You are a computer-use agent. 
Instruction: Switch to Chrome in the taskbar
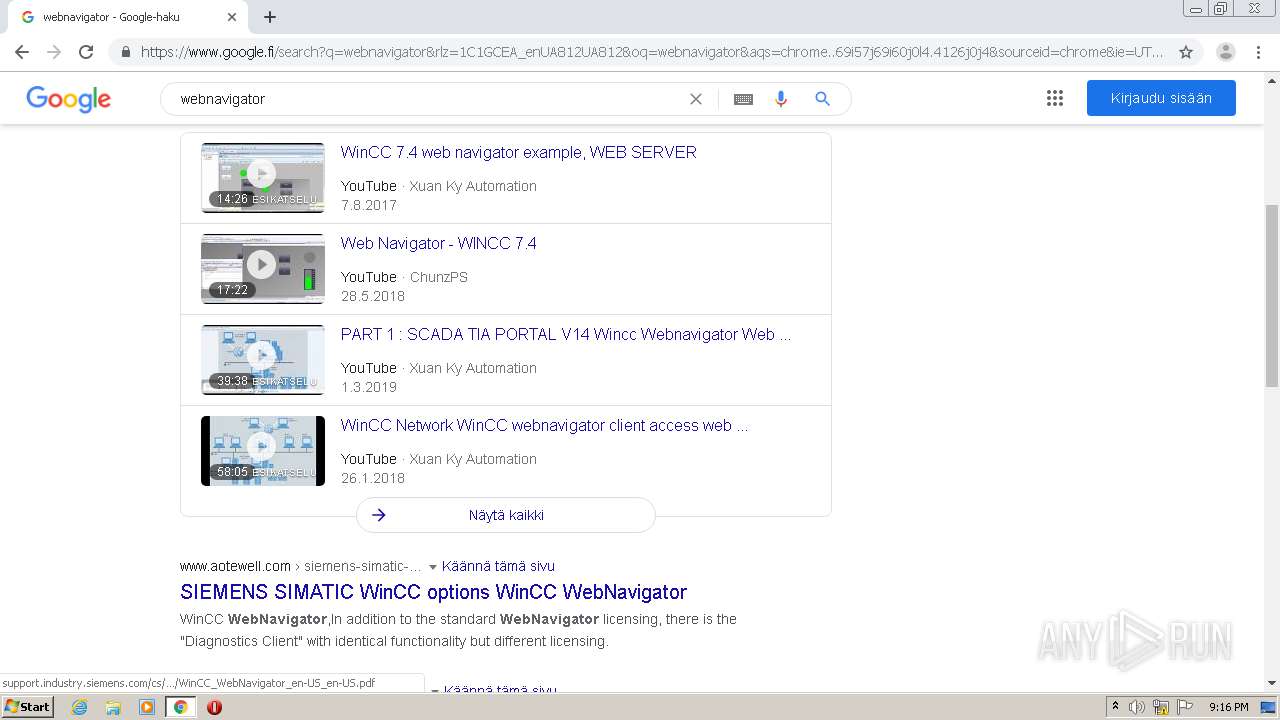180,707
